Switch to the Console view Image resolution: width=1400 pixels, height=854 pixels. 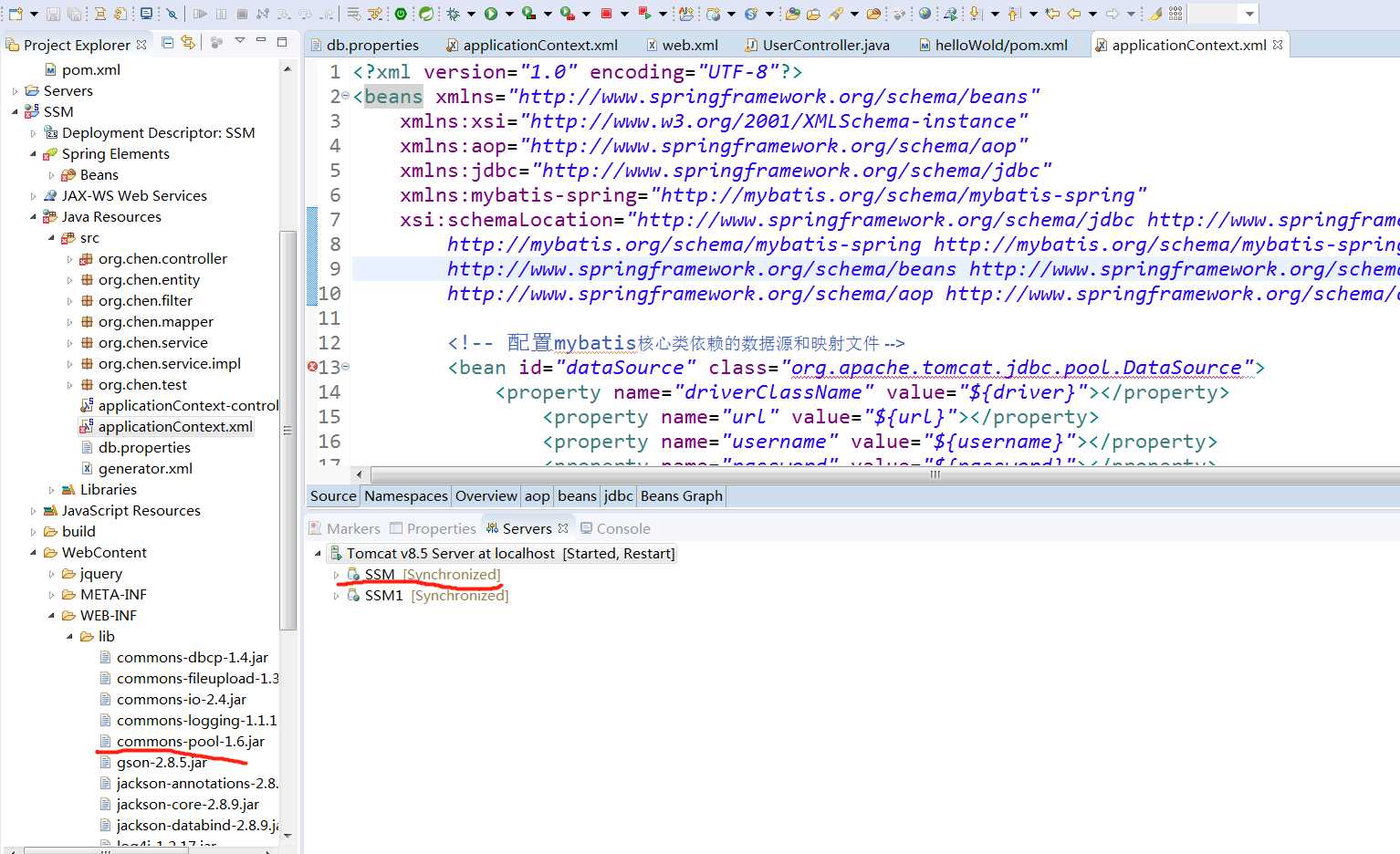tap(616, 529)
